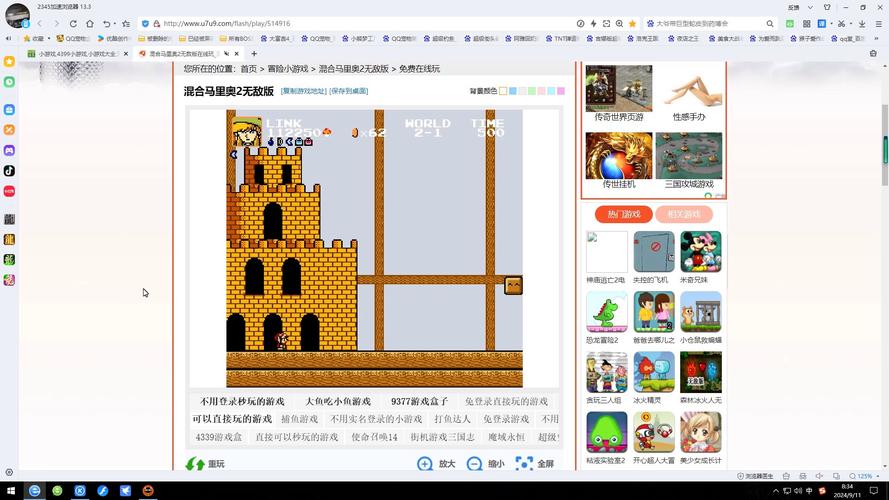The width and height of the screenshot is (889, 500).
Task: Go to the browser home page
Action: (90, 24)
